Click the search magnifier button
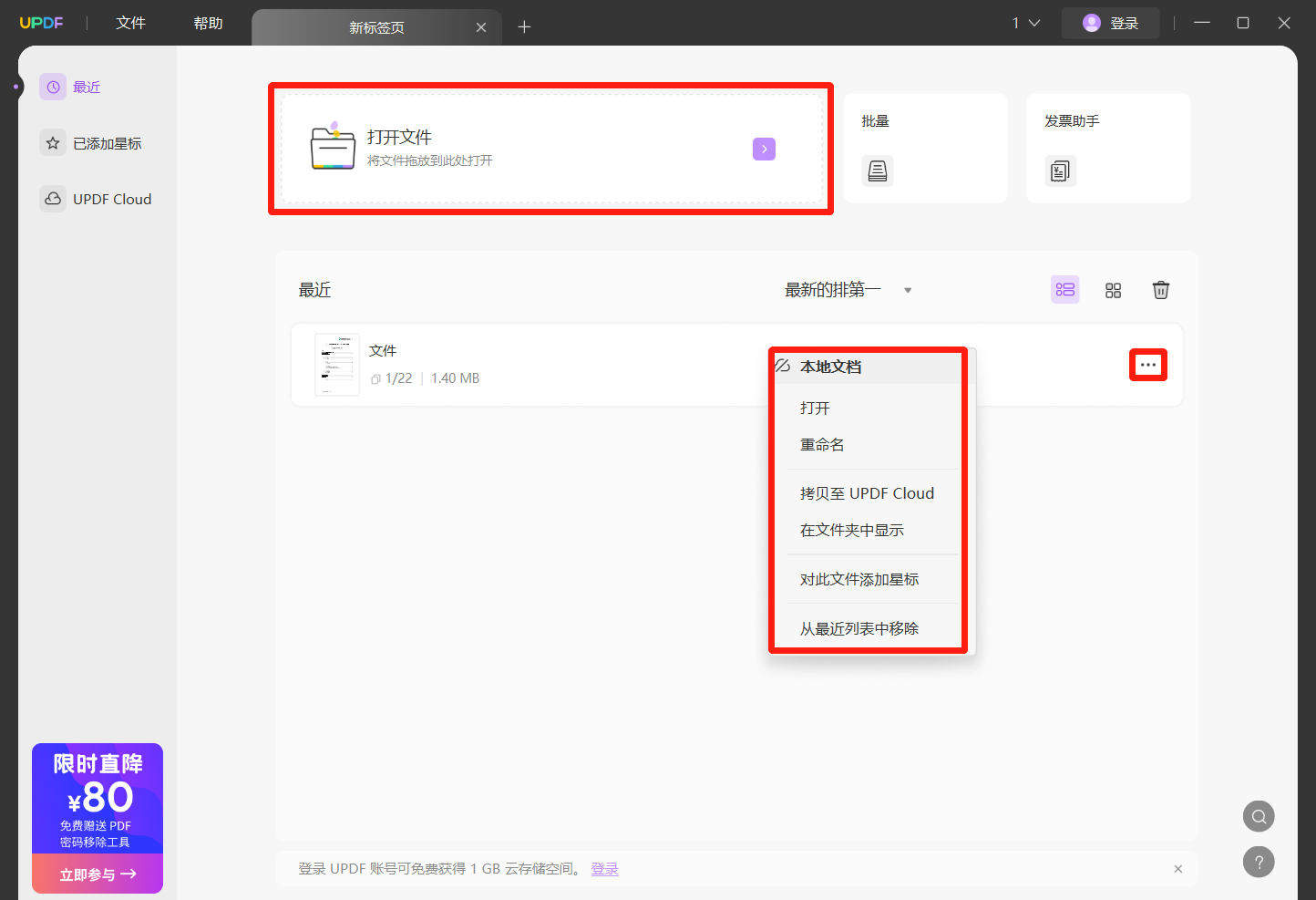Screen dimensions: 1316x900 point(1259,816)
